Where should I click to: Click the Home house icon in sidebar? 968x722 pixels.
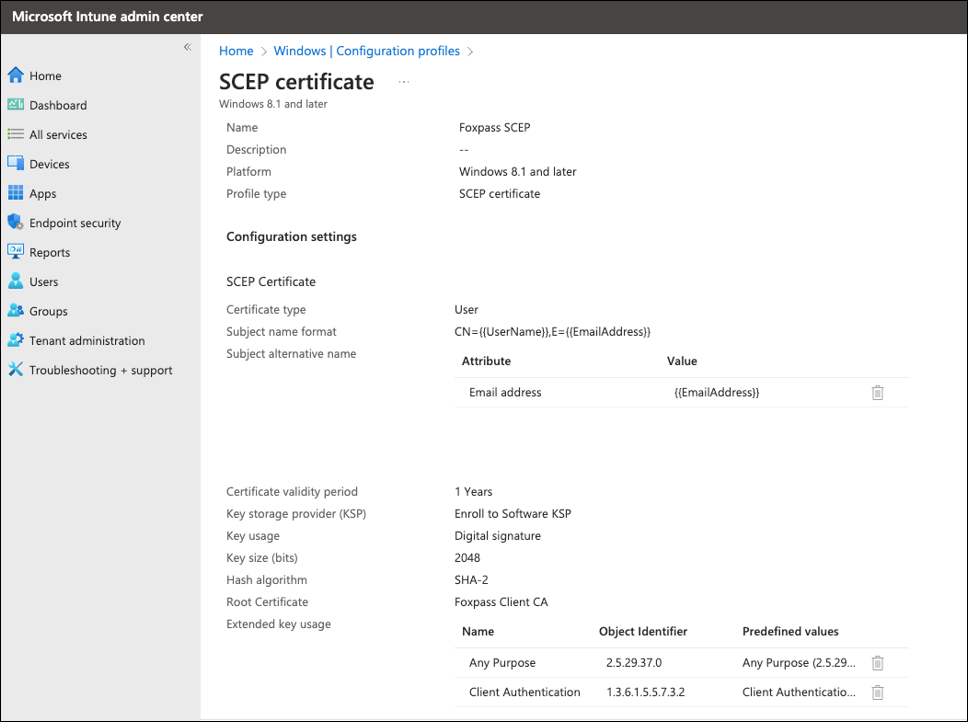pyautogui.click(x=15, y=75)
